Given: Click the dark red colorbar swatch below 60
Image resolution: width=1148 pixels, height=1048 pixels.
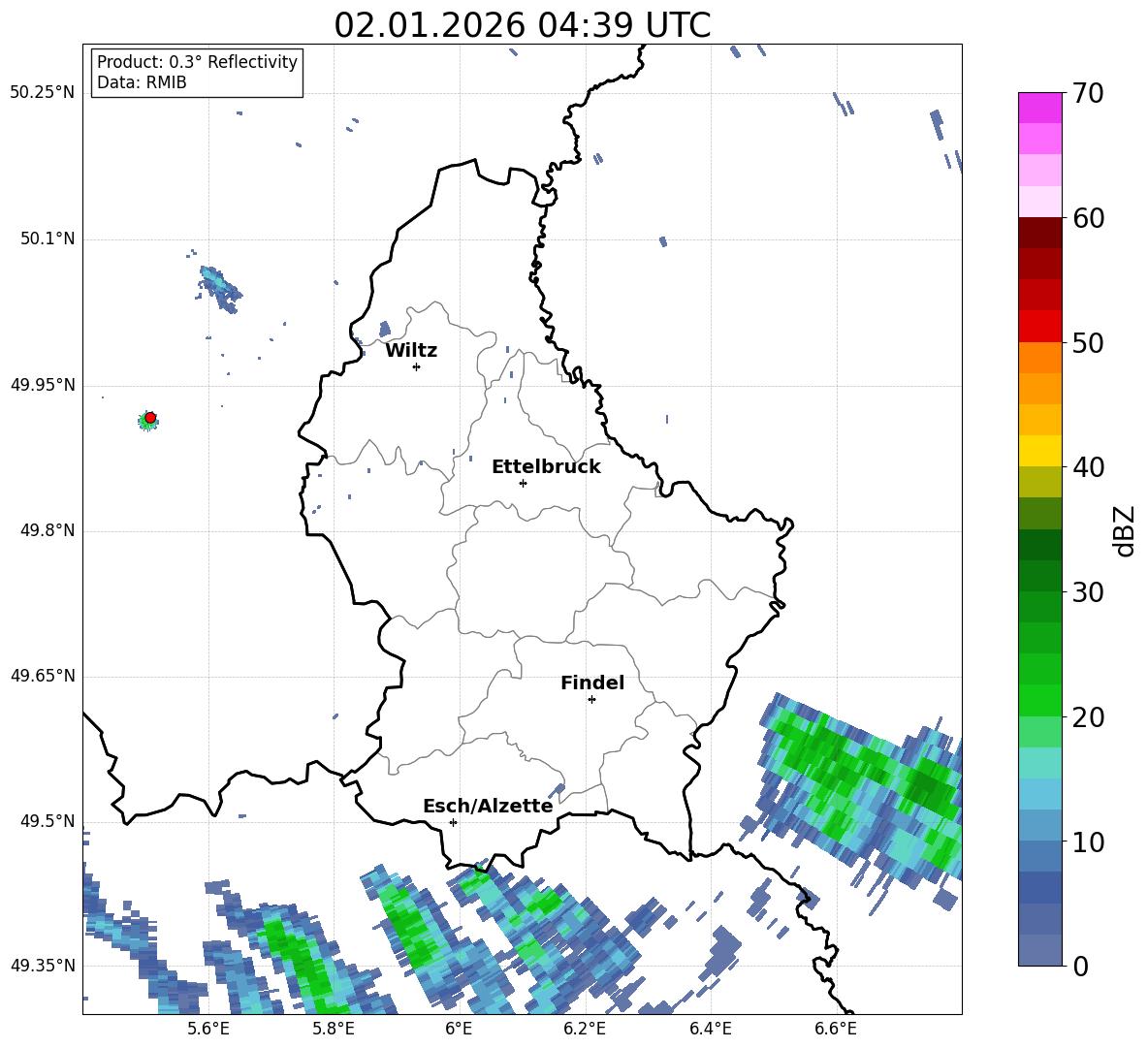Looking at the screenshot, I should pyautogui.click(x=1039, y=233).
